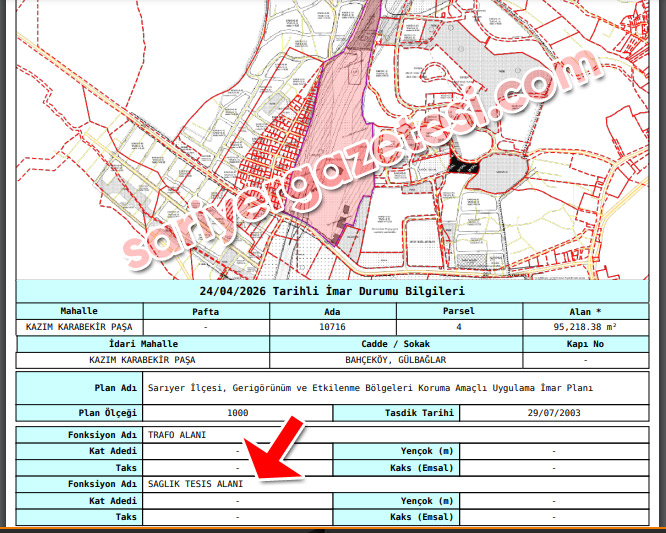Screen dimensions: 666x533
Task: Click the Parsel column header
Action: 459,311
